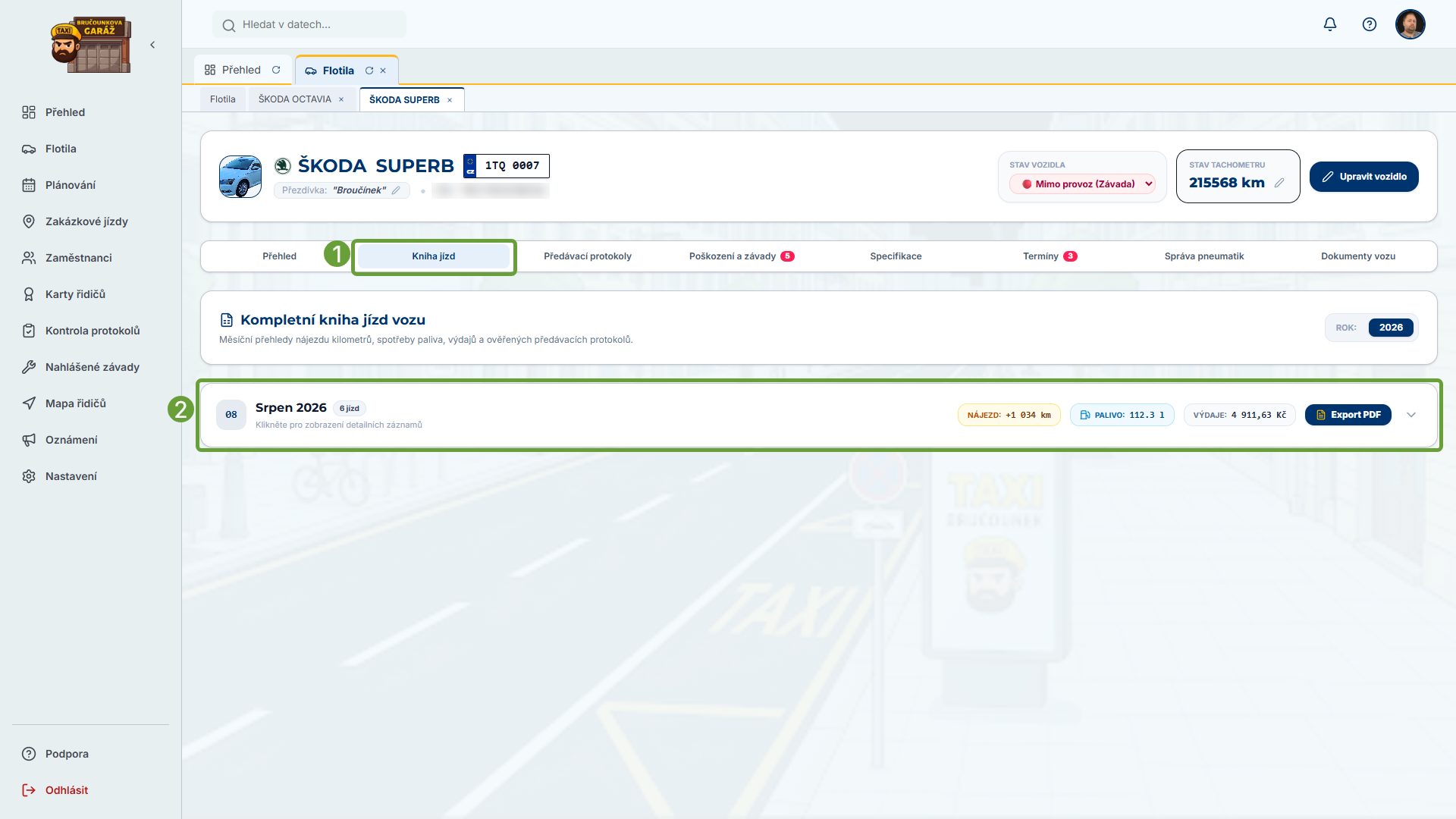Open the vehicle status dropdown
Image resolution: width=1456 pixels, height=819 pixels.
pyautogui.click(x=1083, y=184)
